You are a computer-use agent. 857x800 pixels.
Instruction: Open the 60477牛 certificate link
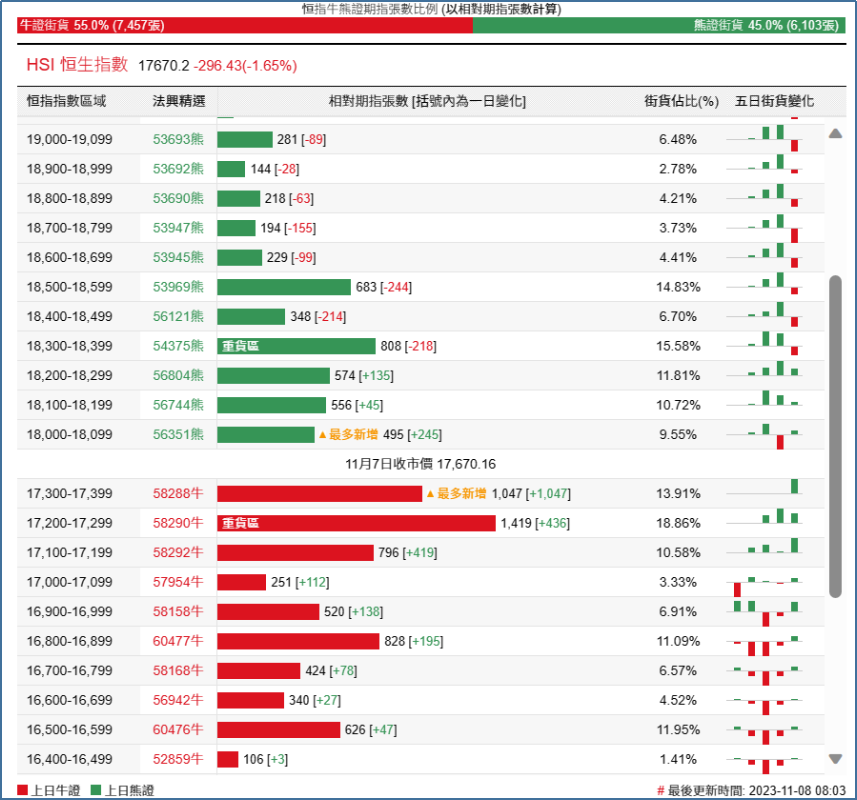pos(178,641)
